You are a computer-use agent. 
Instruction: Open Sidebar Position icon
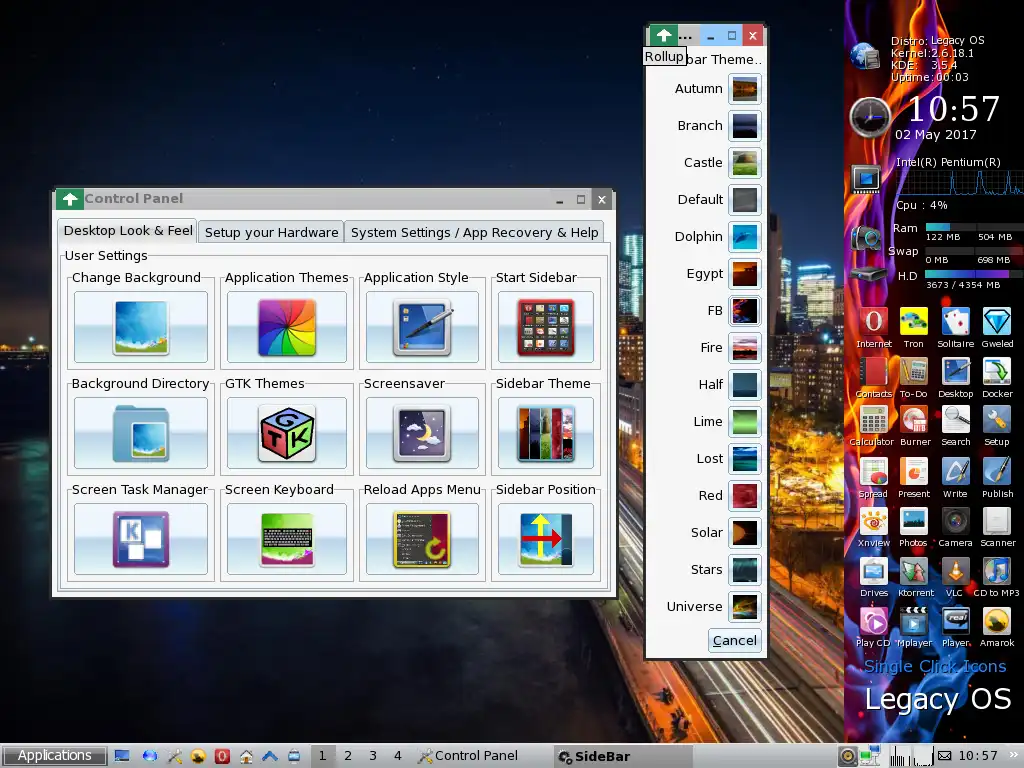pos(546,539)
